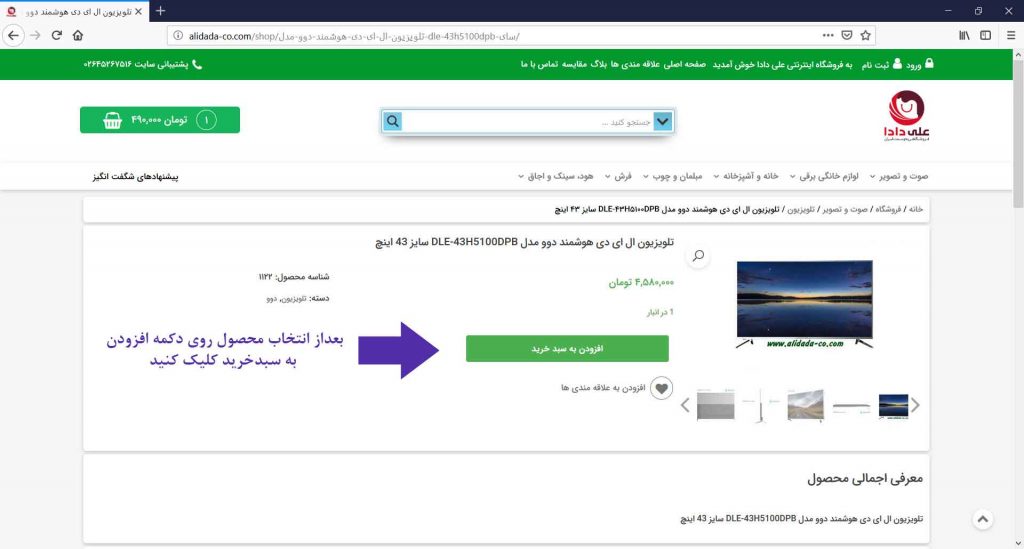Open علاقه مندی ها in top bar
Viewport: 1024px width, 549px height.
pos(635,64)
